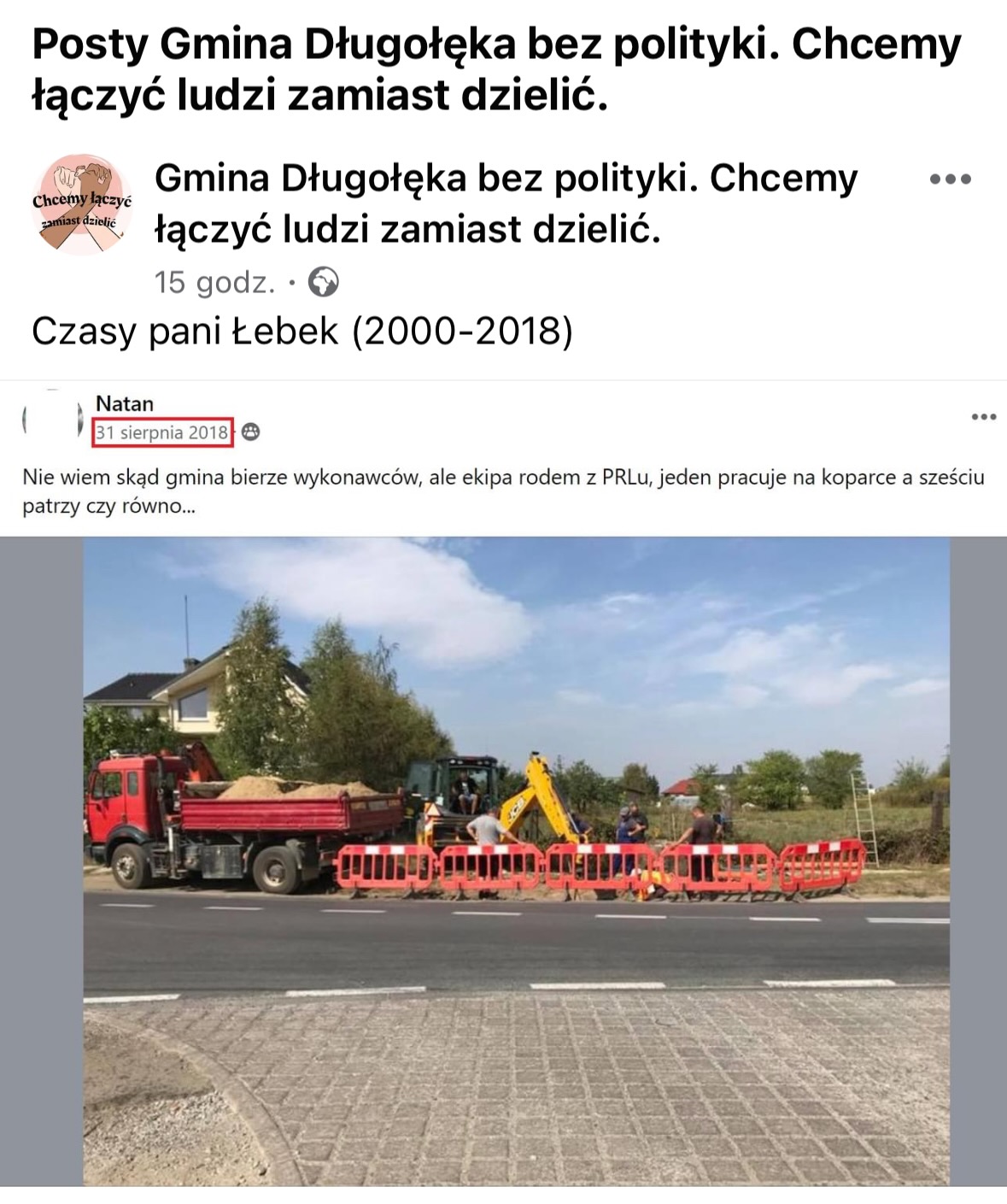Image resolution: width=1007 pixels, height=1204 pixels.
Task: Open the page's handshake profile picture
Action: click(83, 205)
